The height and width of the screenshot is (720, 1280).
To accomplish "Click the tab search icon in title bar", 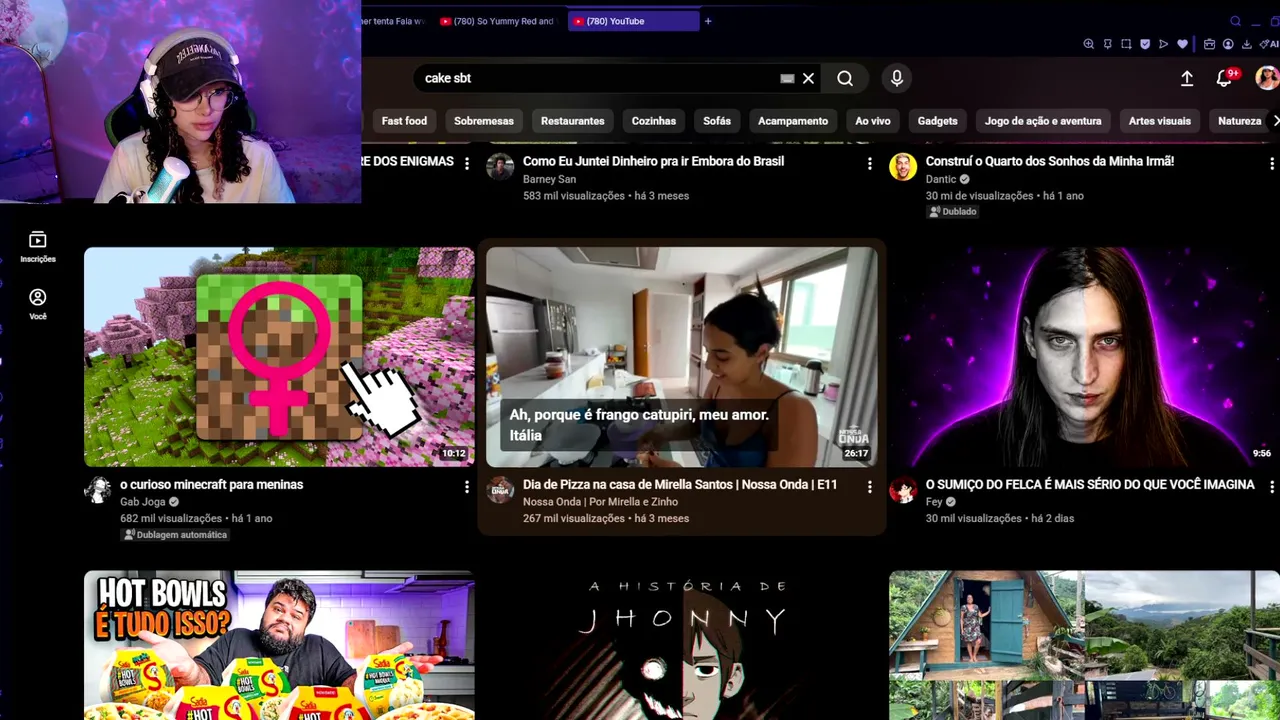I will point(1236,21).
